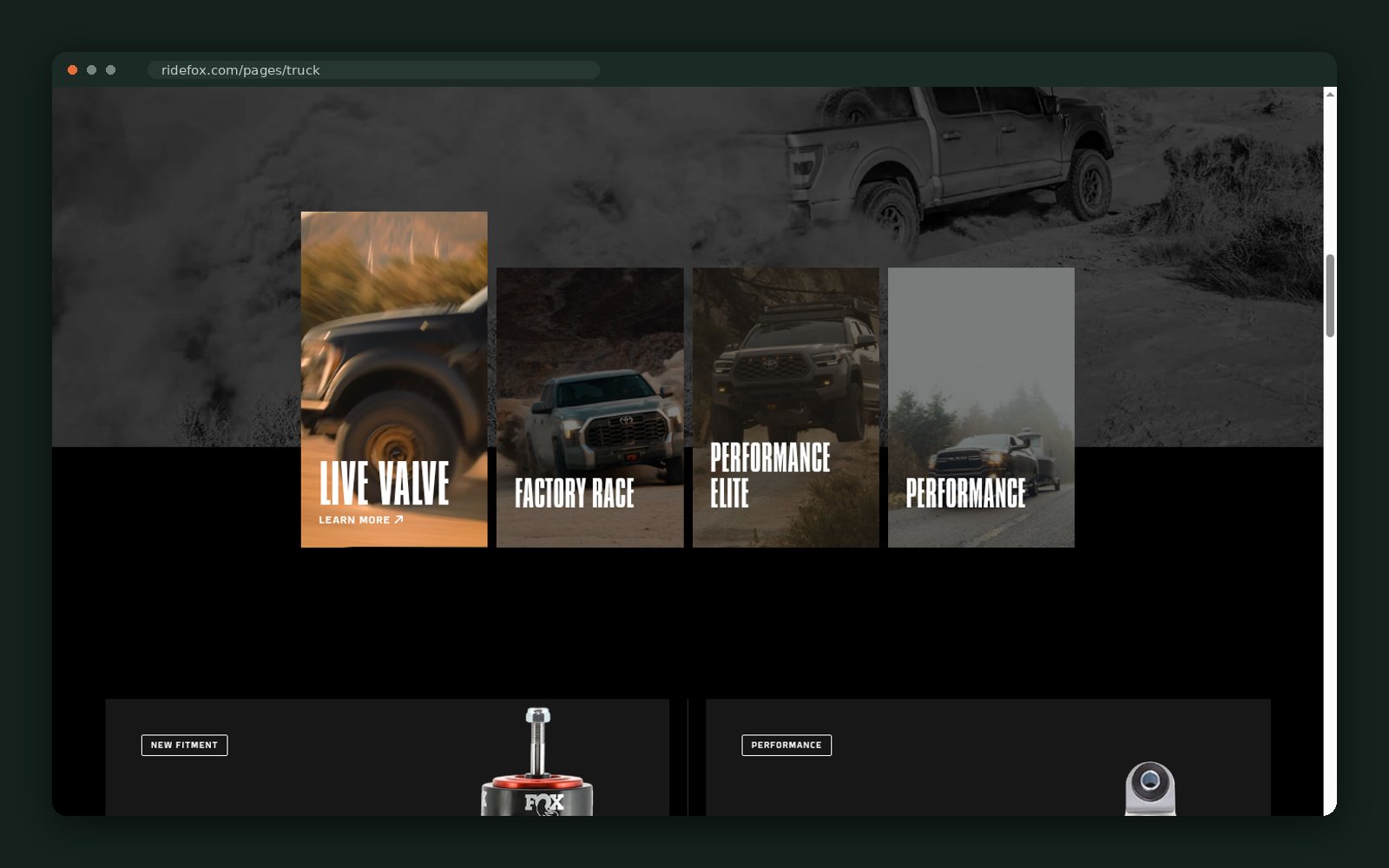Click the red window close dot
1389x868 pixels.
[x=73, y=70]
